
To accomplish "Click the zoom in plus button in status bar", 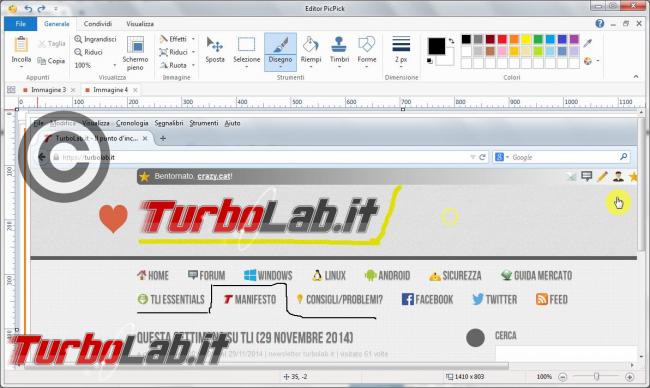I will coord(629,377).
